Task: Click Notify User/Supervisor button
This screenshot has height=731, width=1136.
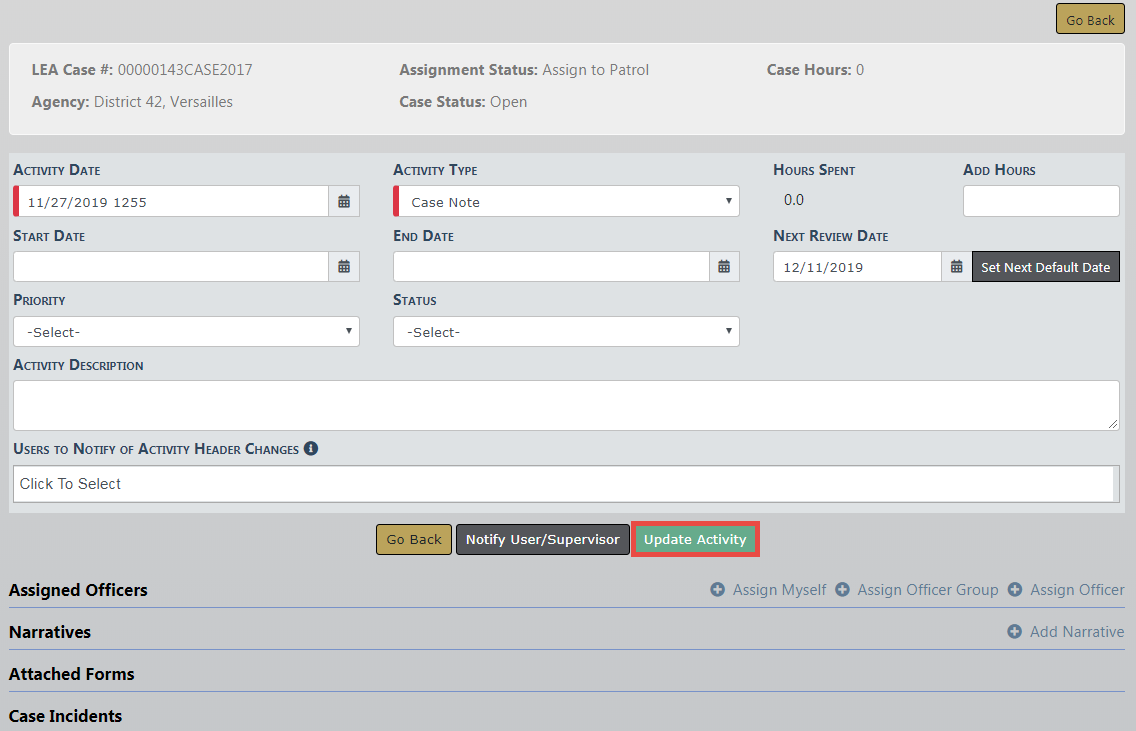Action: coord(542,540)
